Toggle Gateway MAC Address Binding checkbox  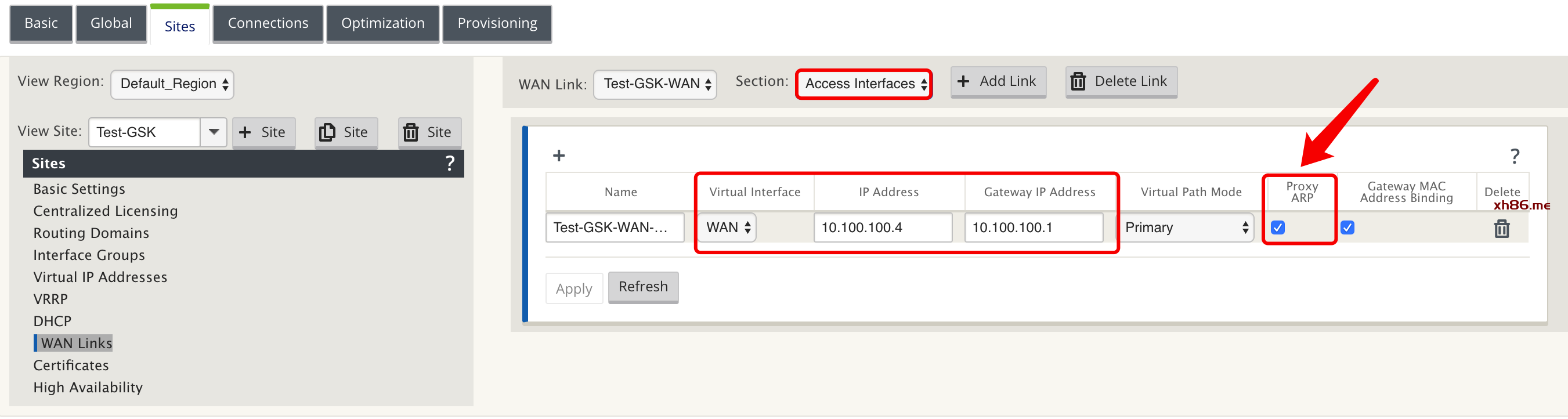[x=1347, y=227]
